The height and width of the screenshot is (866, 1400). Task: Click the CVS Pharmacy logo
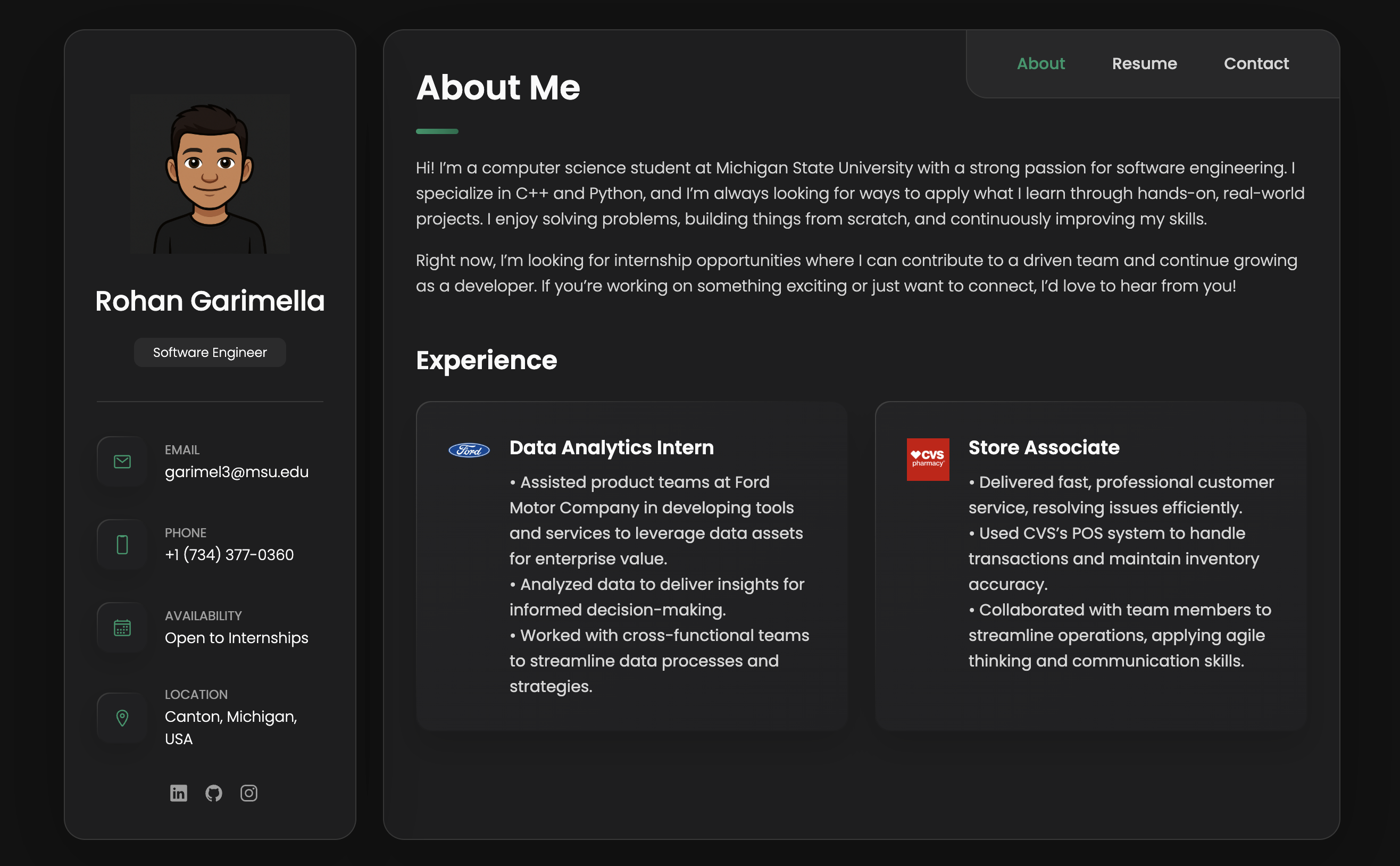coord(928,459)
